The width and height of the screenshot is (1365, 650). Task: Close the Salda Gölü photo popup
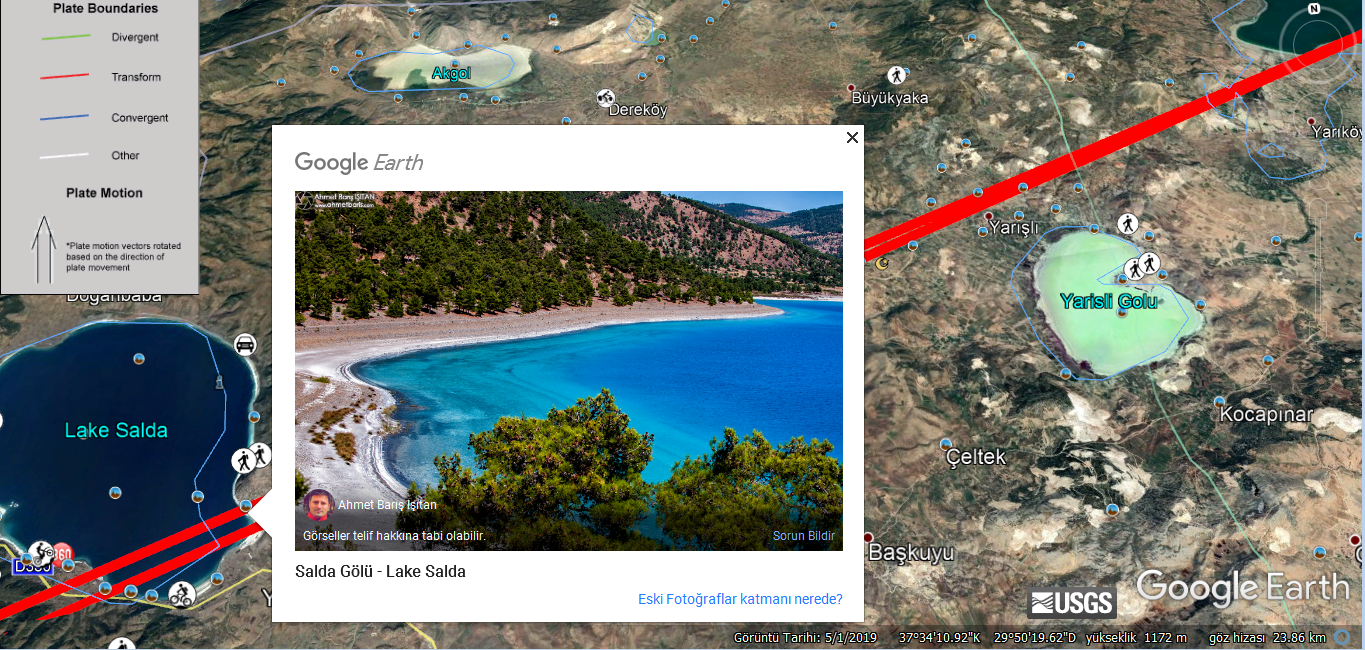pos(852,138)
